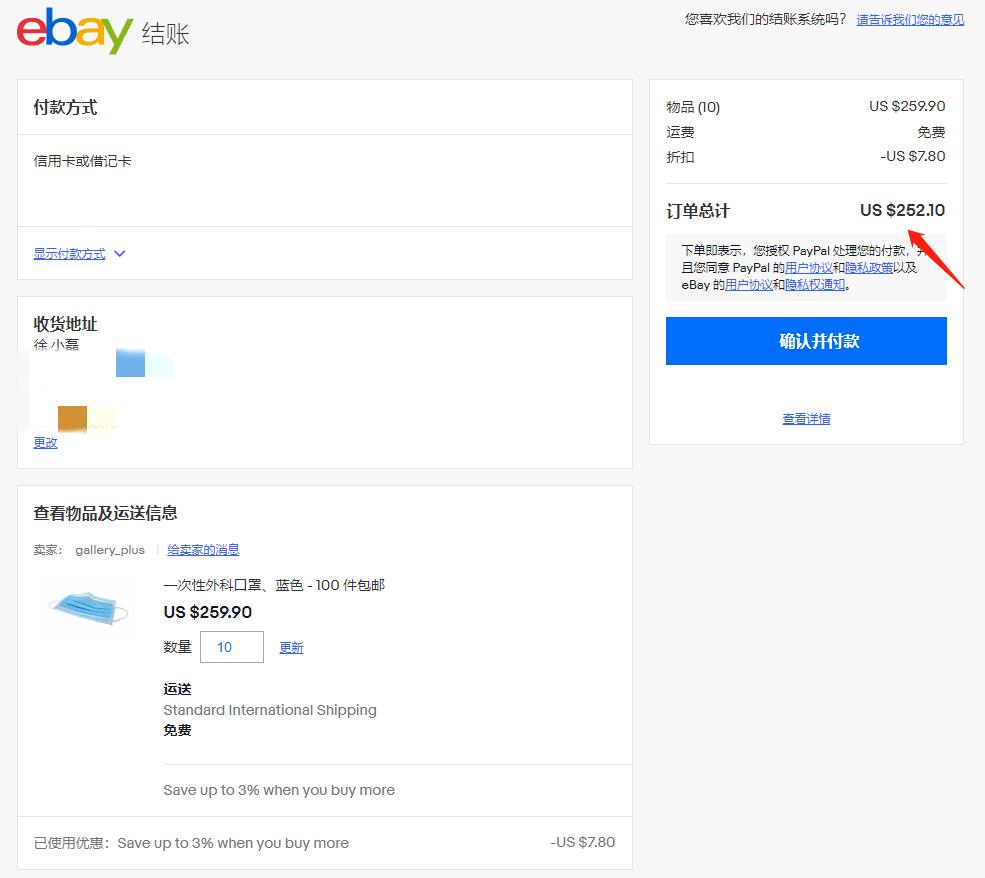Click 更新 to update item quantity
The width and height of the screenshot is (985, 878).
coord(291,647)
